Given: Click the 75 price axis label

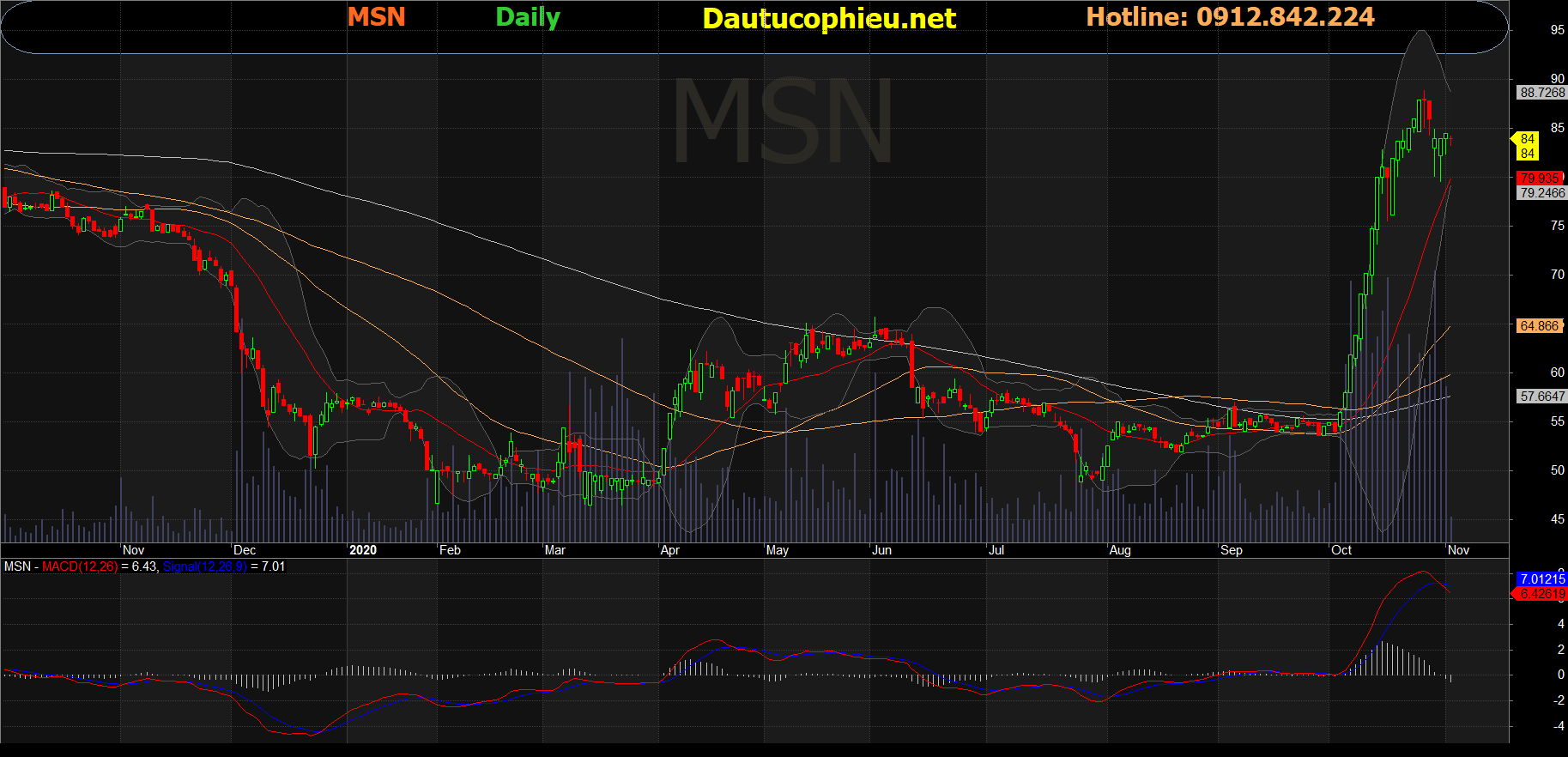Looking at the screenshot, I should click(1558, 226).
